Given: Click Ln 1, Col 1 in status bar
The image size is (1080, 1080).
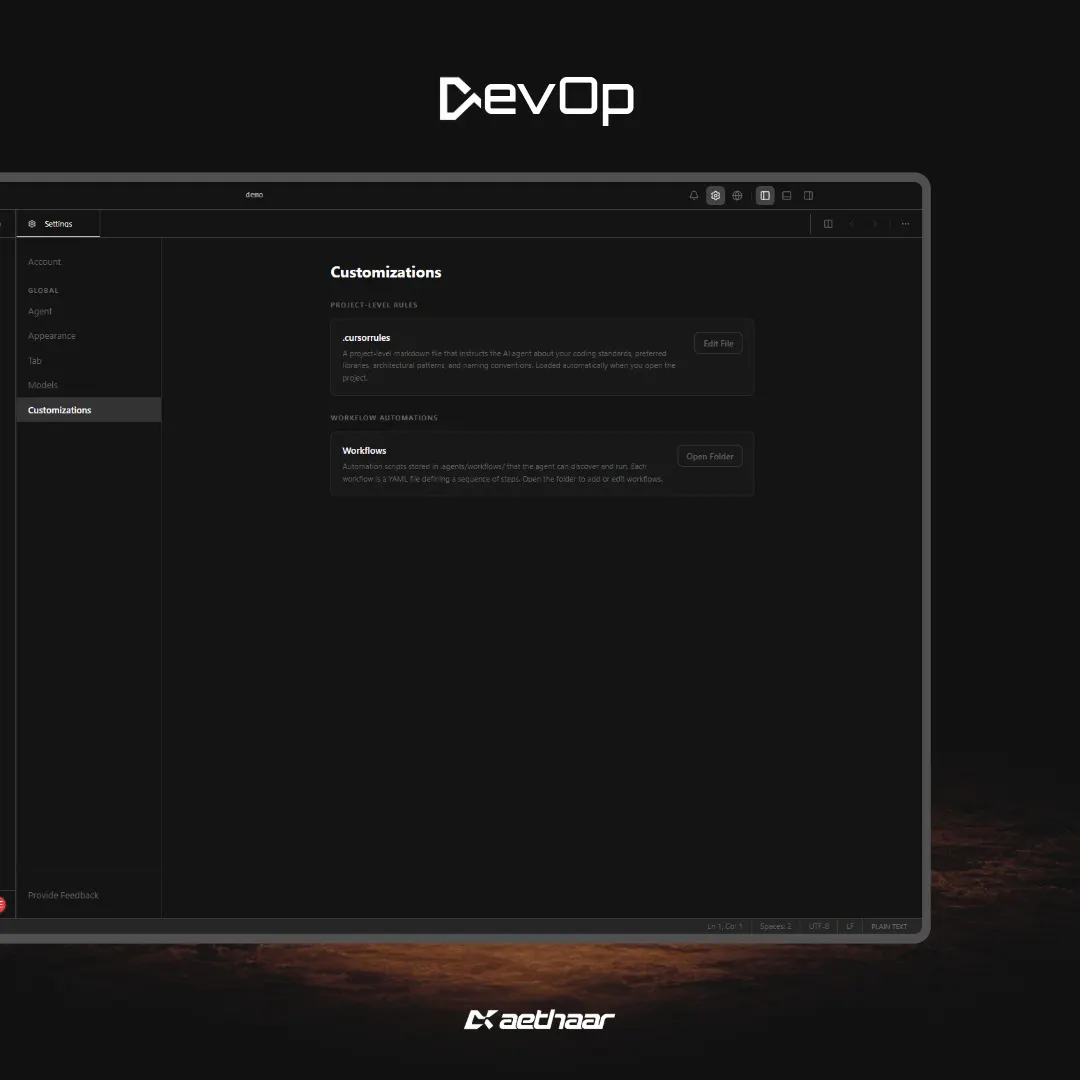Looking at the screenshot, I should (x=725, y=926).
